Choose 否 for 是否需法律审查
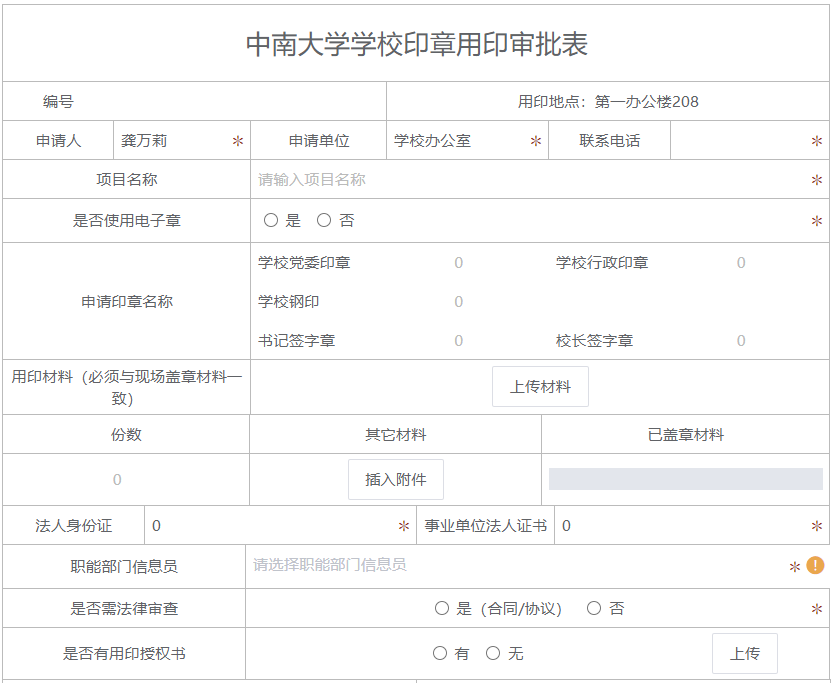The image size is (833, 683). 594,608
